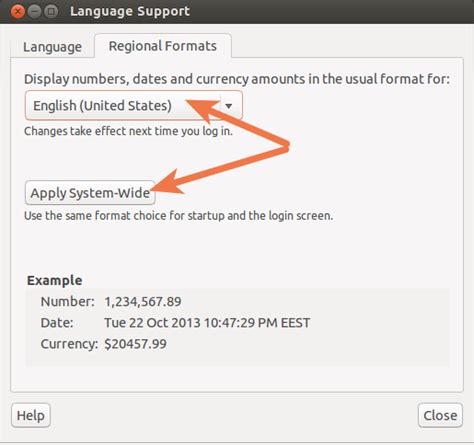The height and width of the screenshot is (445, 474).
Task: Click the Apply System-Wide button
Action: pyautogui.click(x=90, y=193)
